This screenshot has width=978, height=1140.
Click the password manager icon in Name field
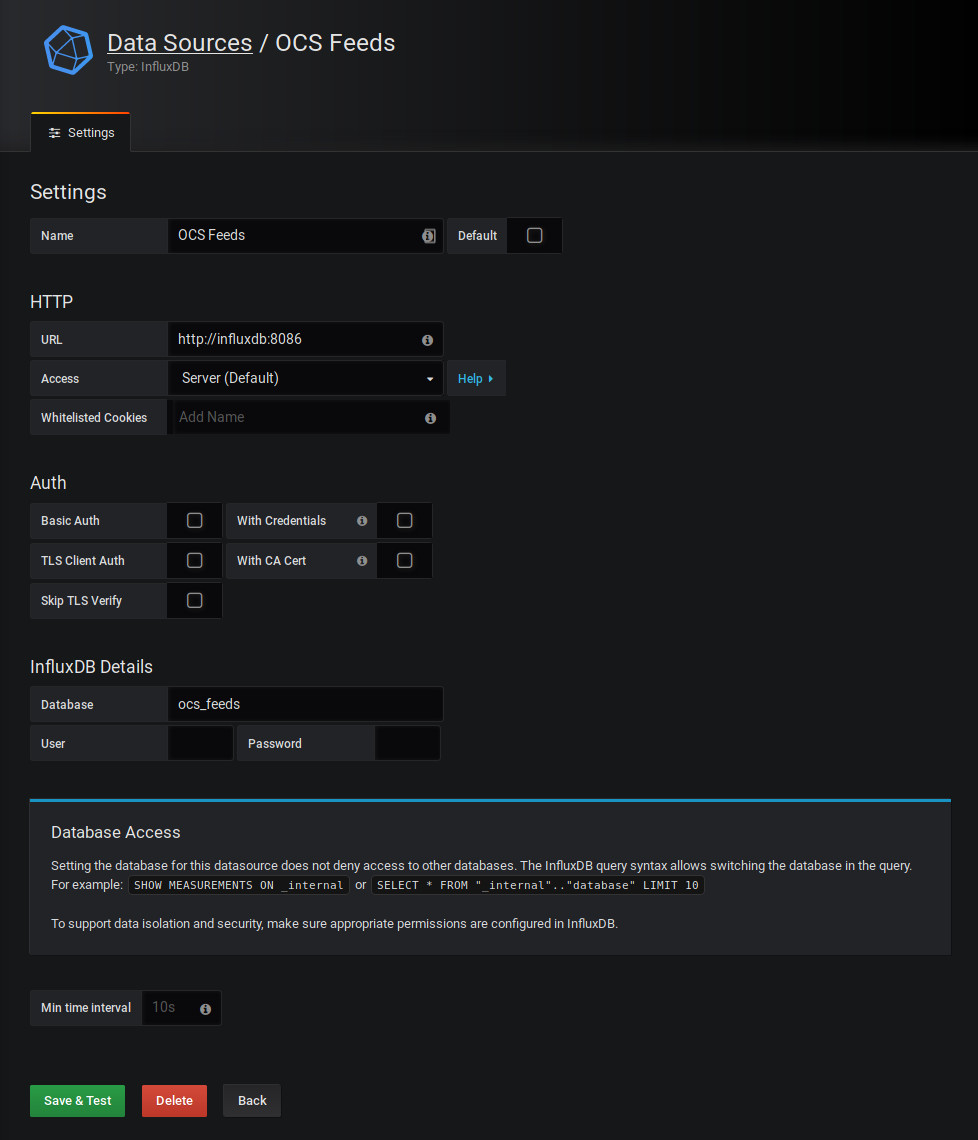[x=429, y=236]
